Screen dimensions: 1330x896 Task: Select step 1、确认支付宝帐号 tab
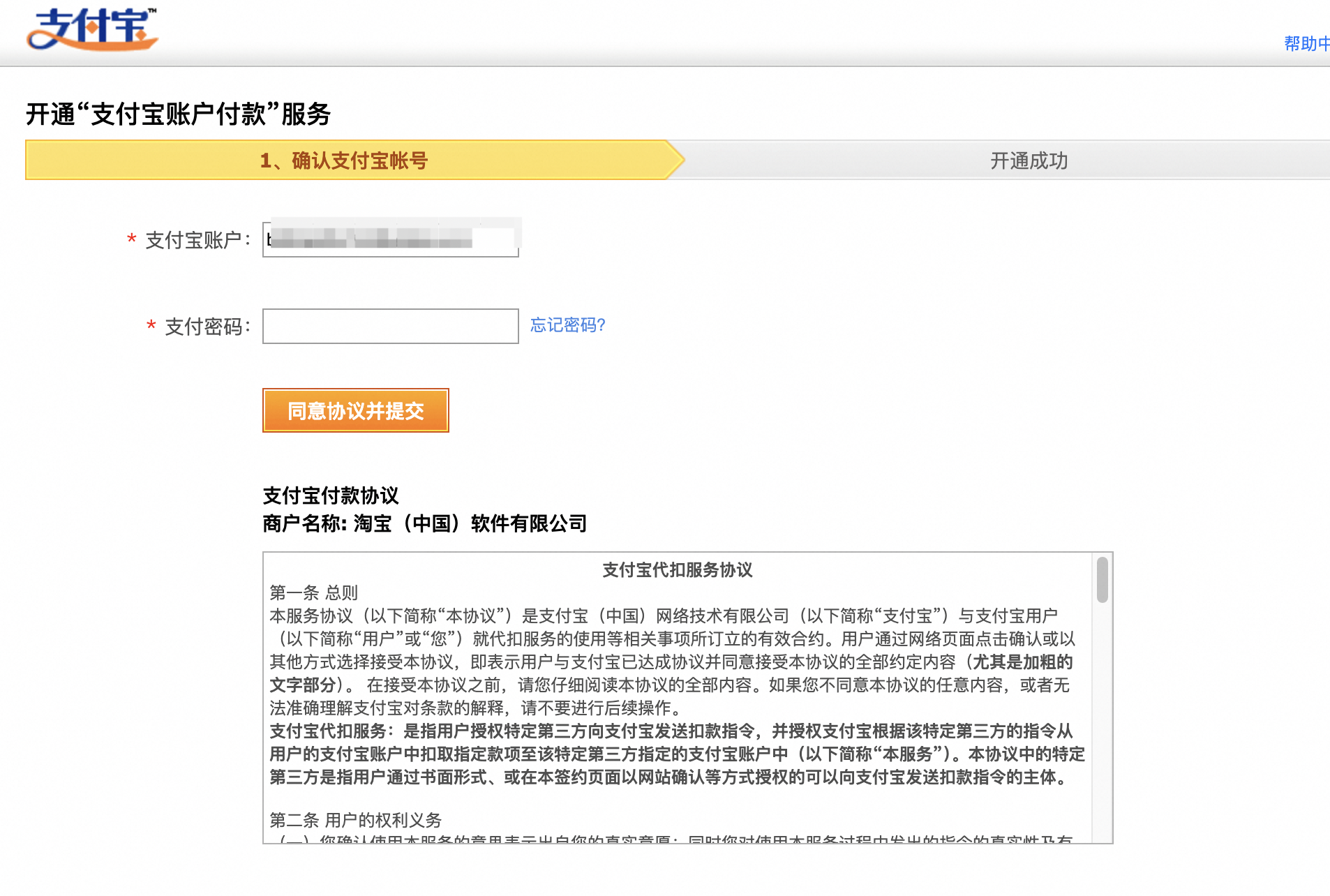tap(345, 160)
